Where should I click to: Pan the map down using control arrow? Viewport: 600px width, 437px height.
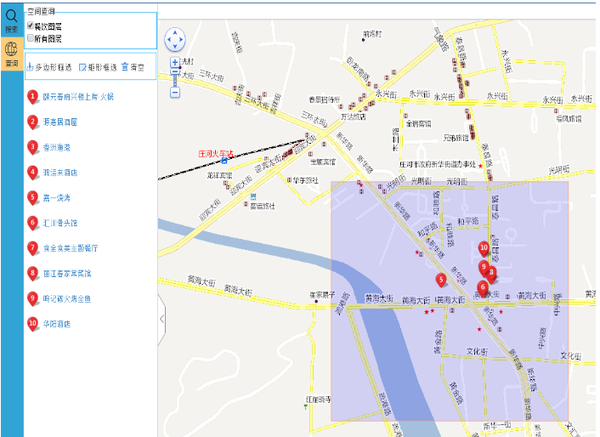coord(175,47)
